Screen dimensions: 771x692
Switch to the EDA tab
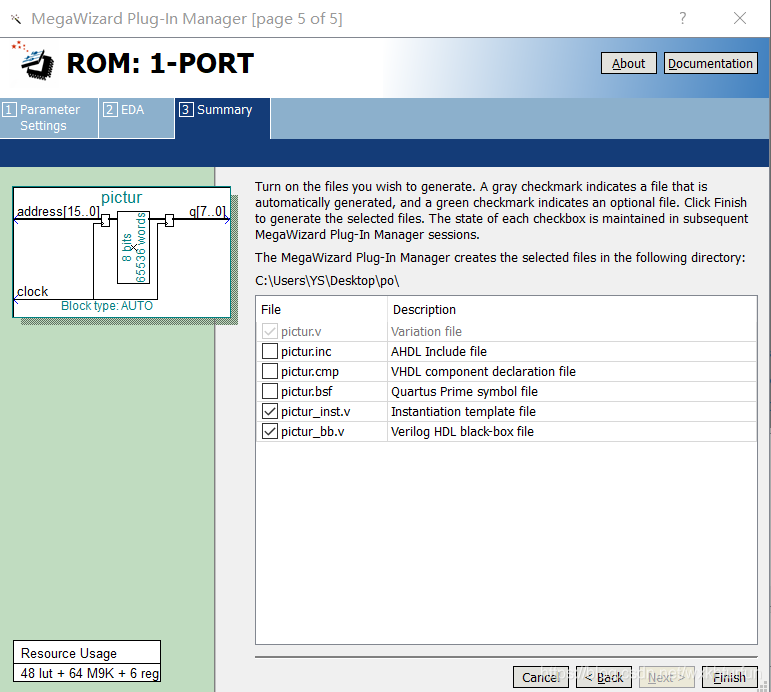tap(136, 118)
